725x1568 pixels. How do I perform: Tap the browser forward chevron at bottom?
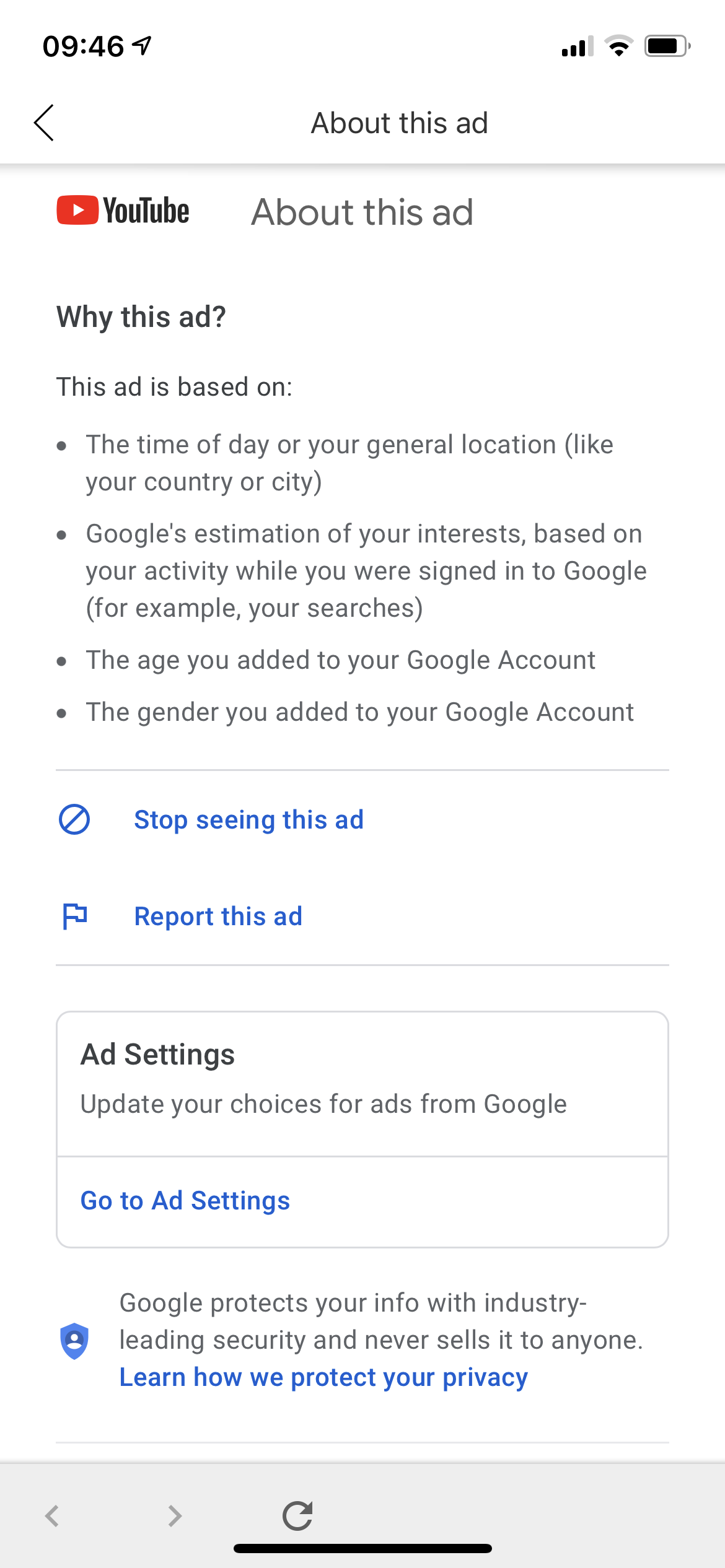175,1516
